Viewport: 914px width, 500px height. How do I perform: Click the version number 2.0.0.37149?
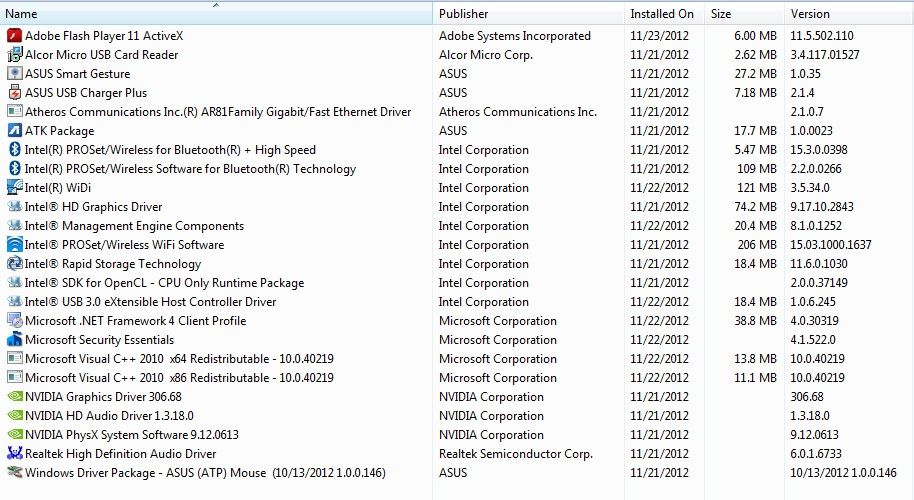819,283
